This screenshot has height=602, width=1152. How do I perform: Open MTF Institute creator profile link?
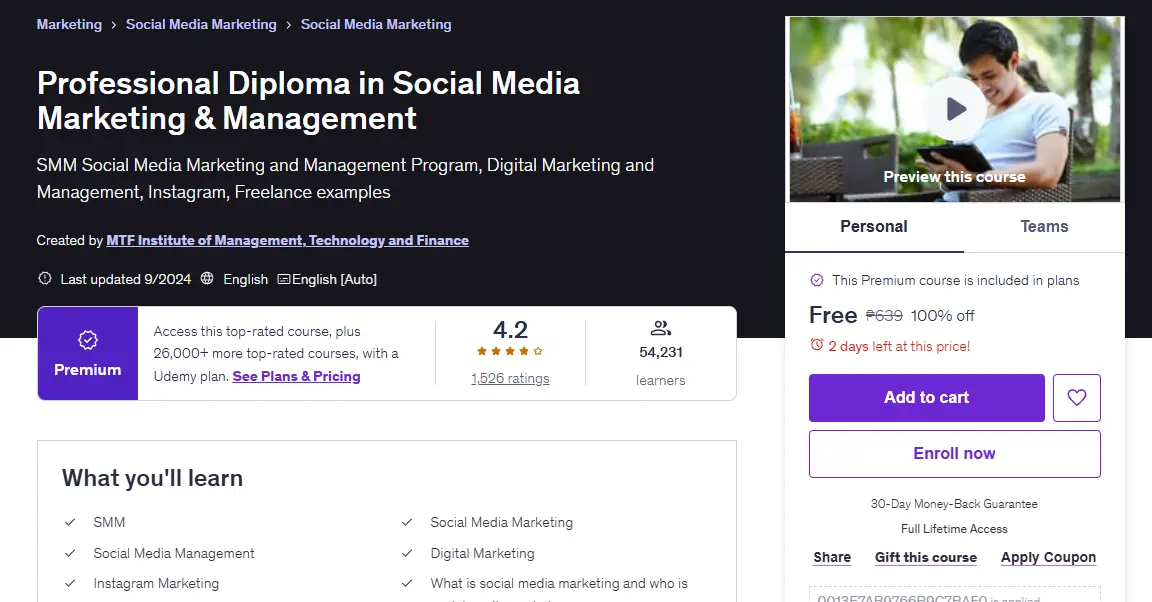pyautogui.click(x=287, y=240)
